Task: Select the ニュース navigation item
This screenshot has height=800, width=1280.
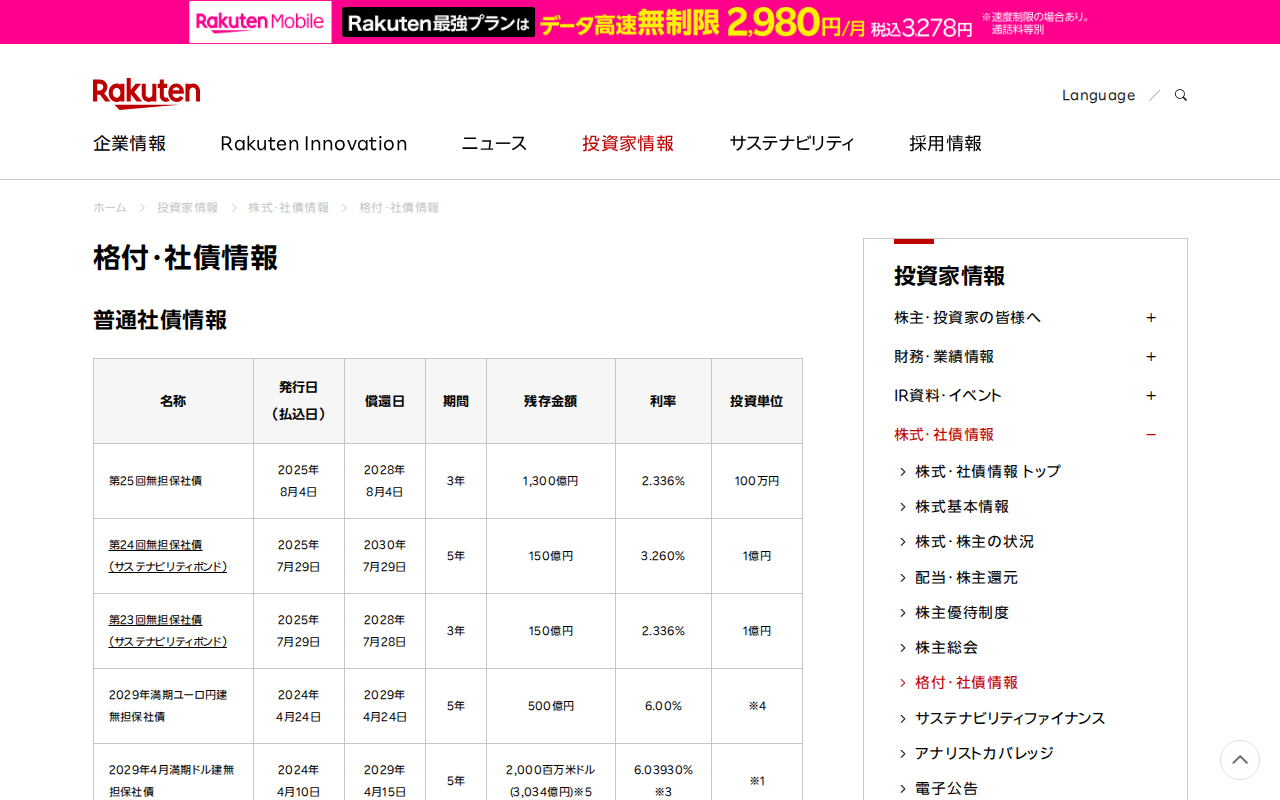Action: (x=493, y=143)
